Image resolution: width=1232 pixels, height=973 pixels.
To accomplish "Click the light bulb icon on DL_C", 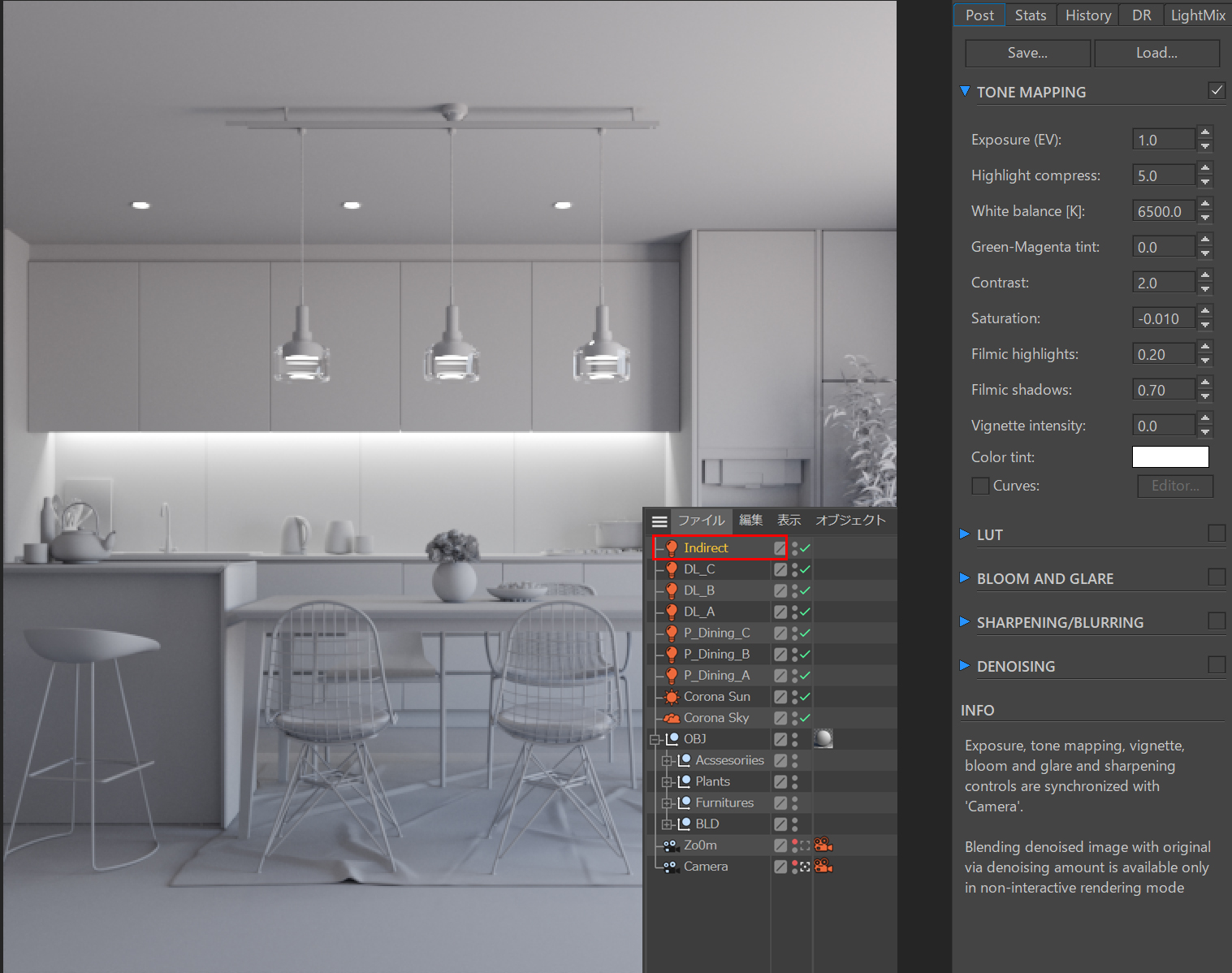I will pos(672,569).
